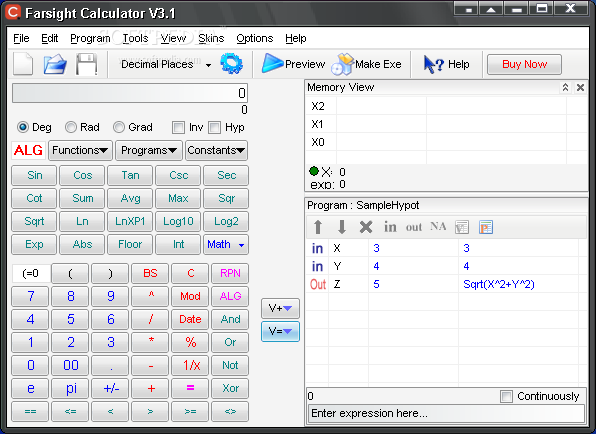
Task: Open settings with the blue gear icon
Action: click(x=231, y=63)
